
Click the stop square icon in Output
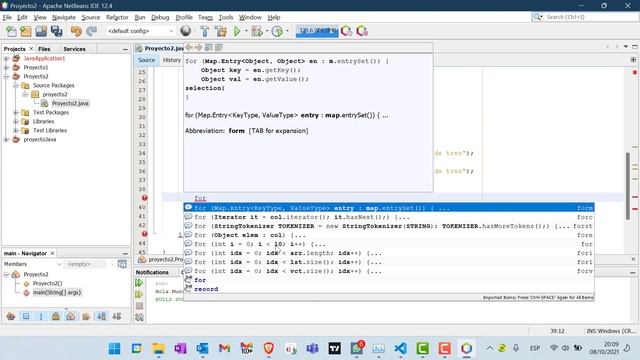pyautogui.click(x=139, y=306)
